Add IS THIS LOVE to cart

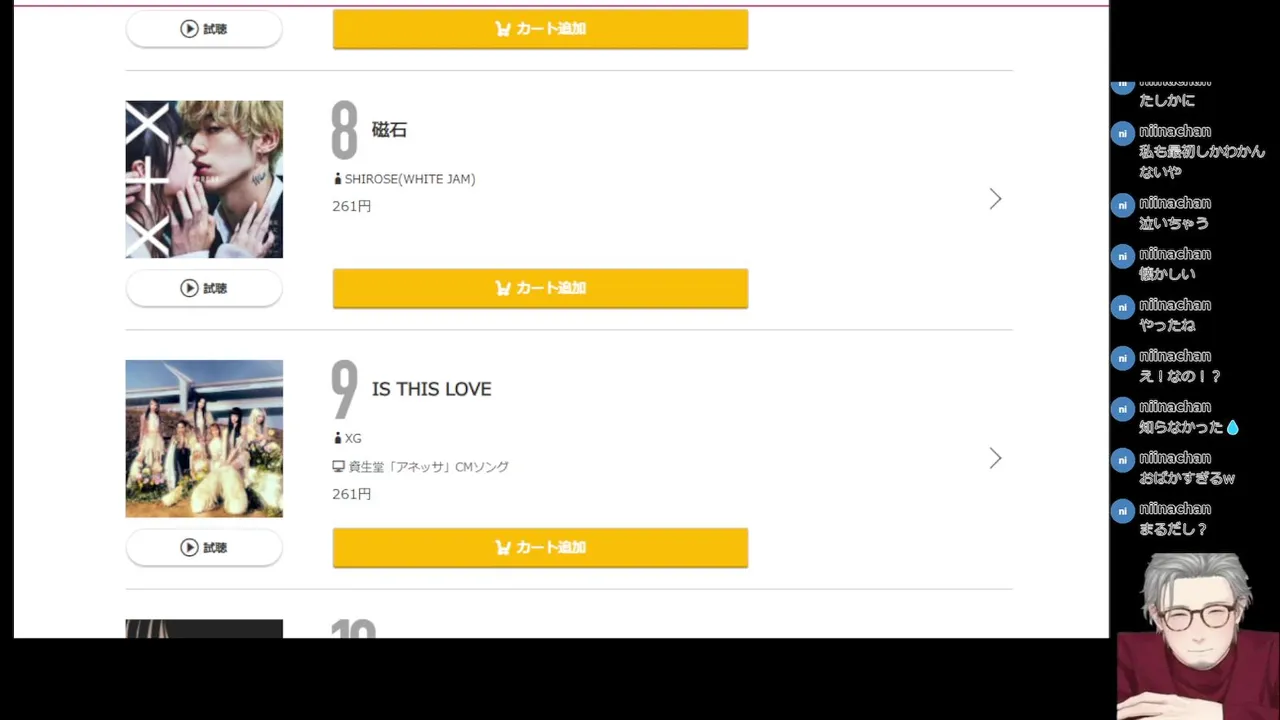click(540, 547)
